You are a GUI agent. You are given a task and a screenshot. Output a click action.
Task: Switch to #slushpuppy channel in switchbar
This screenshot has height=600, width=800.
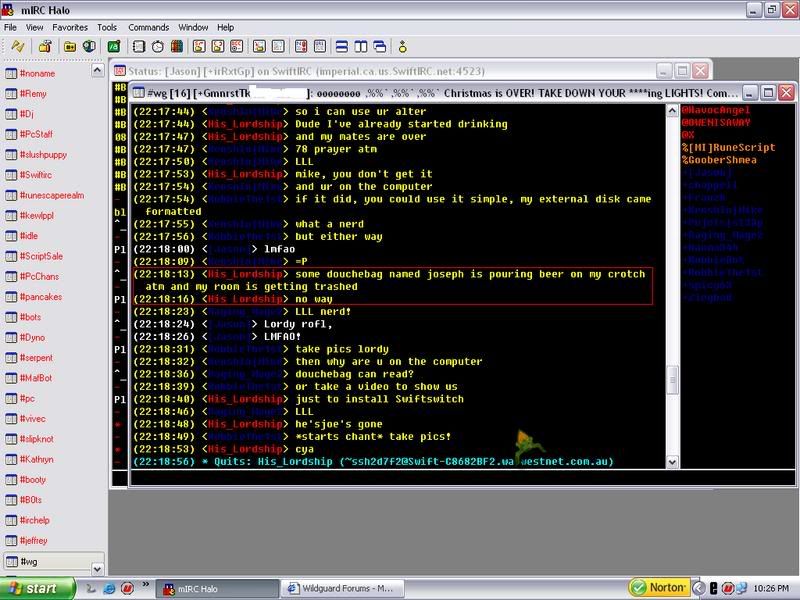tap(43, 155)
